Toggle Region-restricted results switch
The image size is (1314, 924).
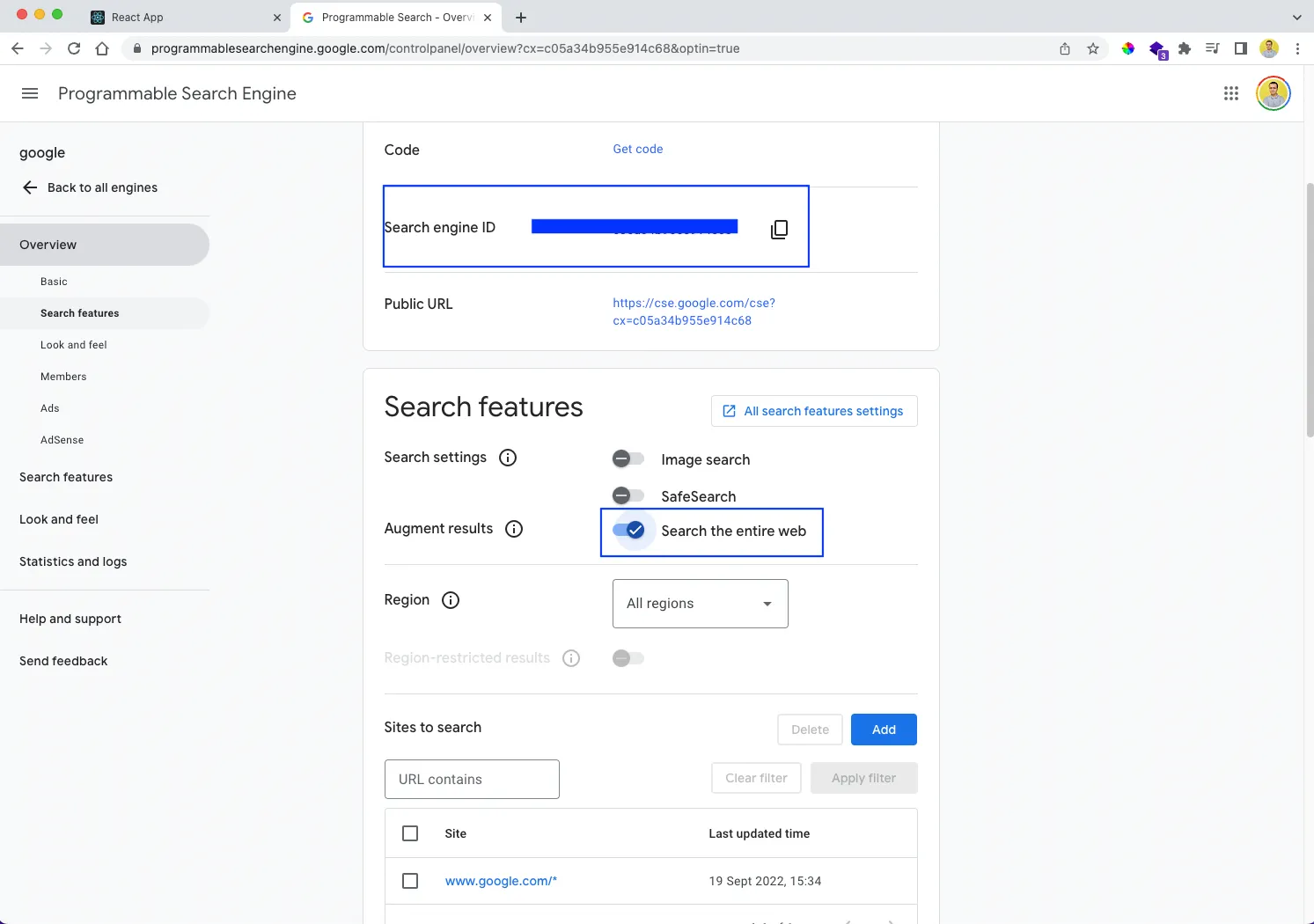point(628,658)
